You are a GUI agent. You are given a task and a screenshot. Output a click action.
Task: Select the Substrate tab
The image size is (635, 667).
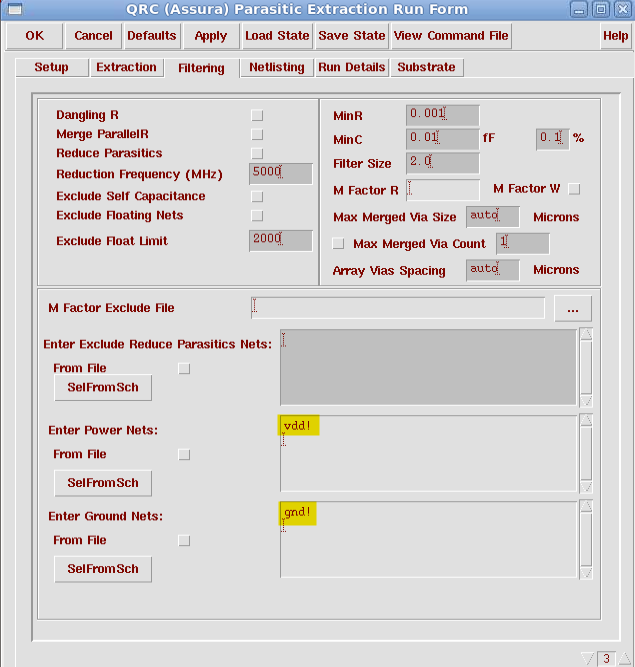point(426,68)
